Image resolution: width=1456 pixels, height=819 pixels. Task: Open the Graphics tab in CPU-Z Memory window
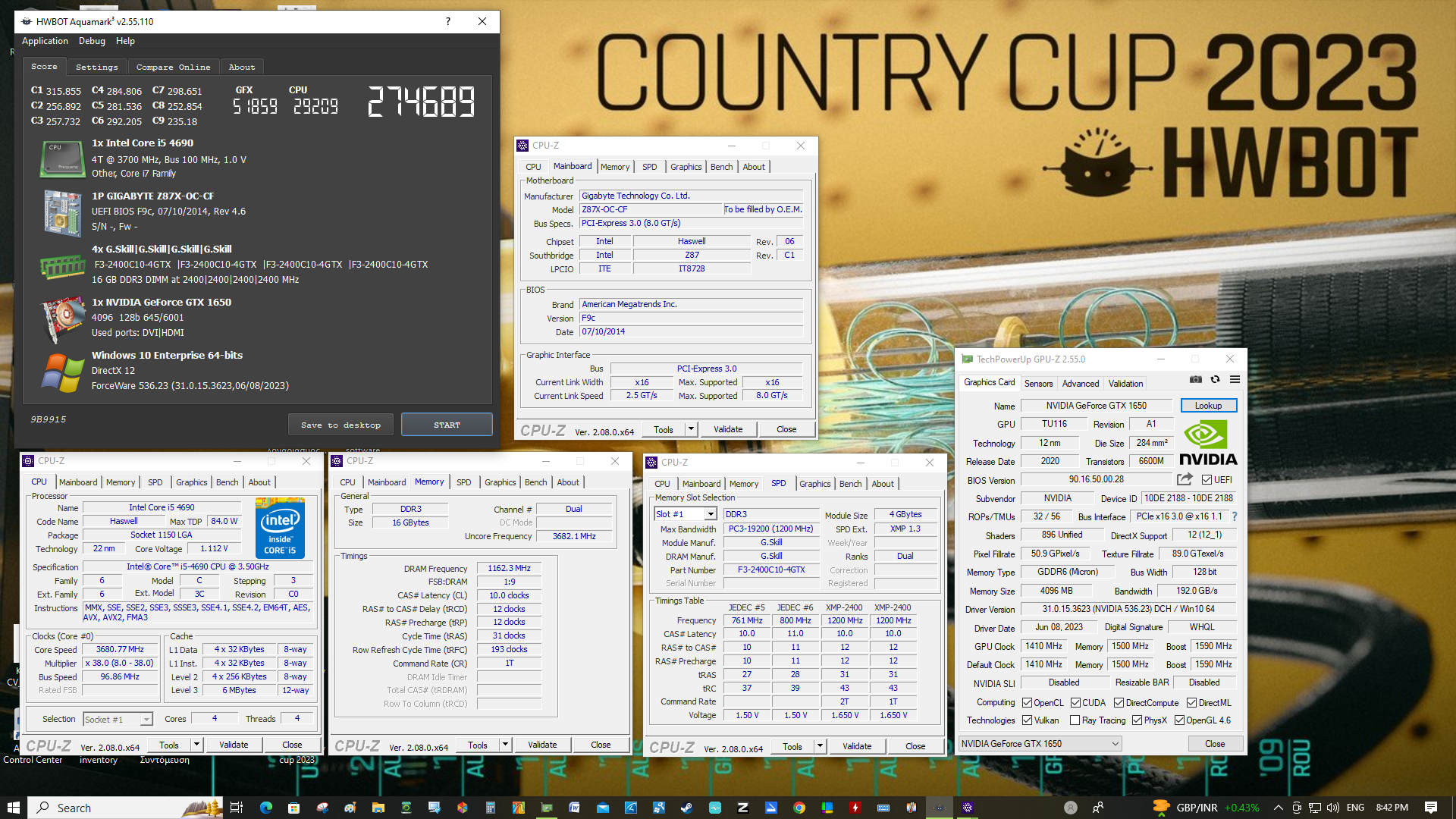(500, 482)
